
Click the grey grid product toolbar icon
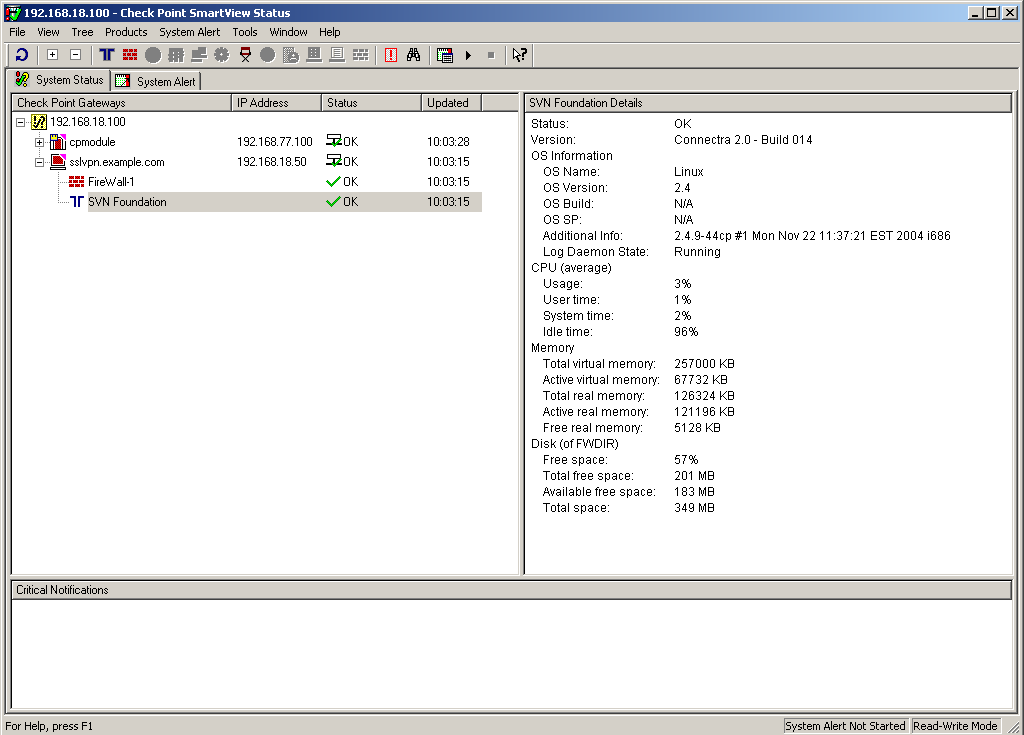[176, 55]
